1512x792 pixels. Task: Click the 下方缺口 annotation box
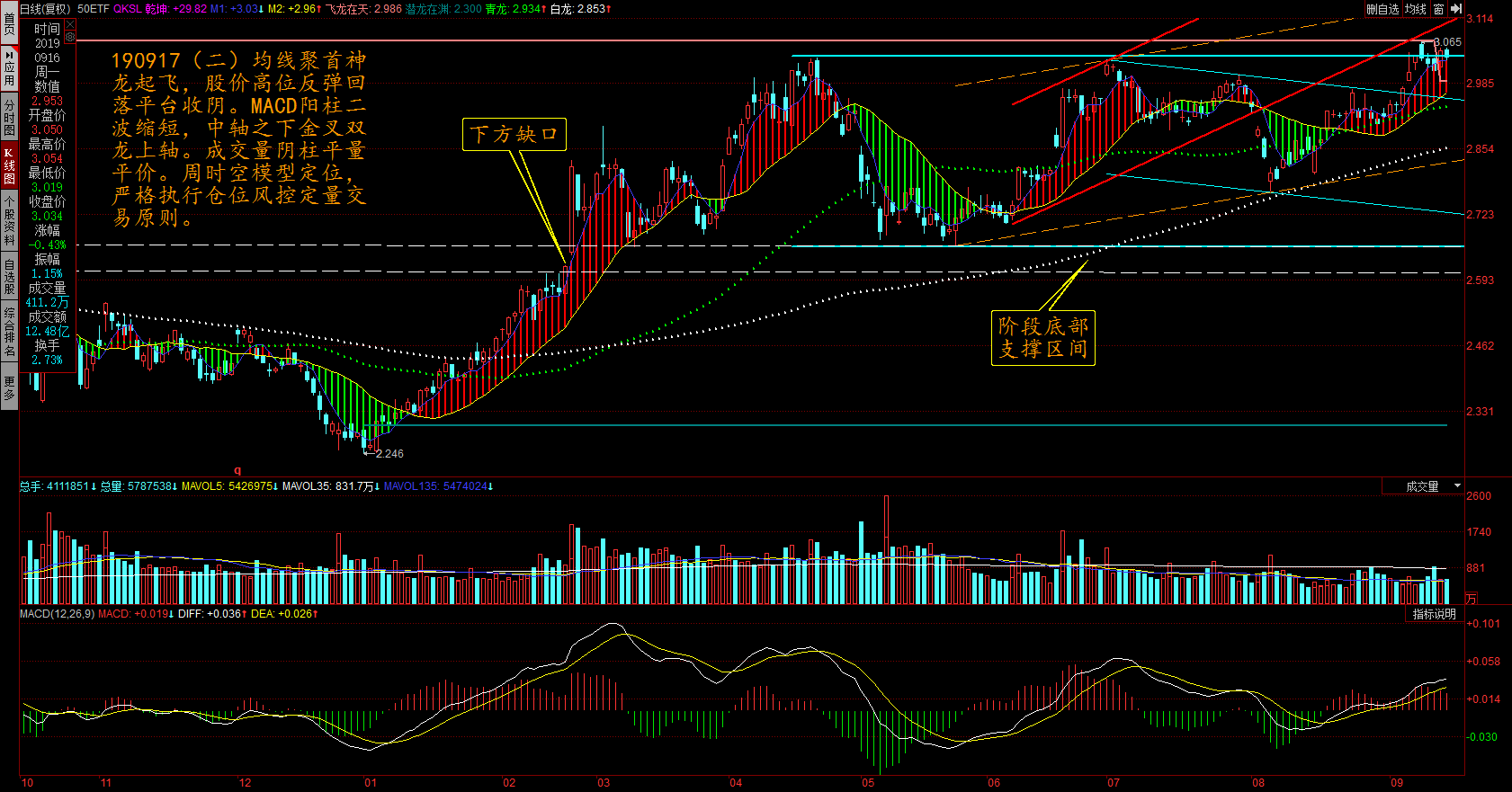tap(514, 134)
